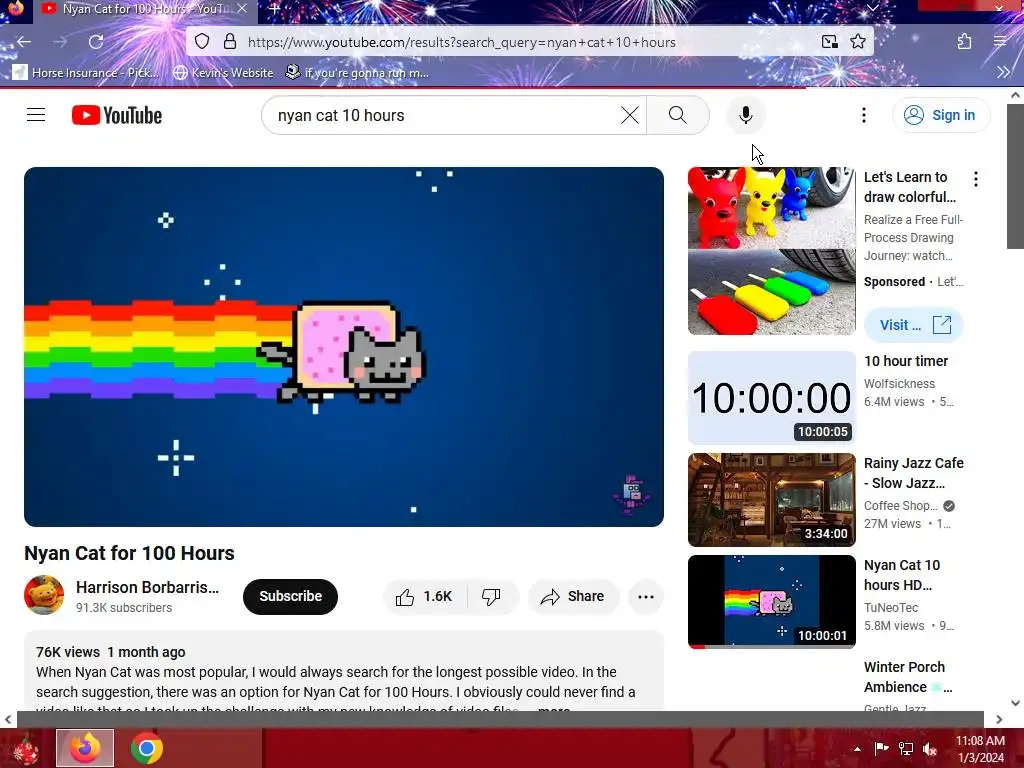Like the video with thumbs up
The image size is (1024, 768).
[x=423, y=596]
